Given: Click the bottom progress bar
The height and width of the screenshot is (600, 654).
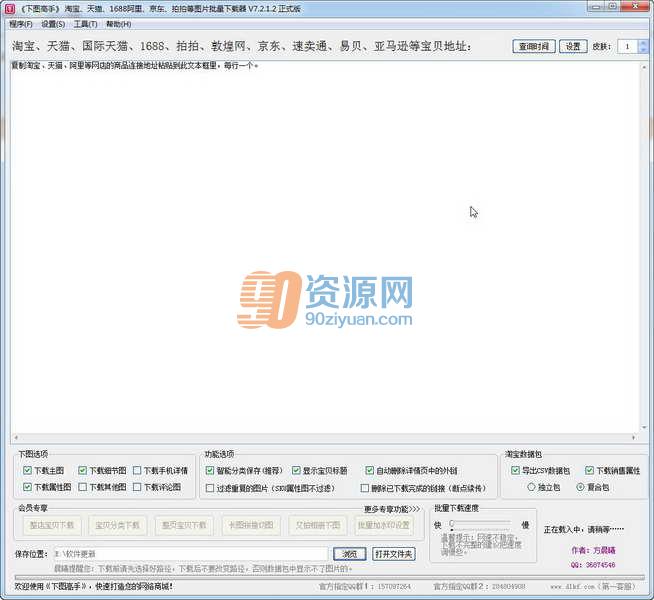Looking at the screenshot, I should 330,577.
